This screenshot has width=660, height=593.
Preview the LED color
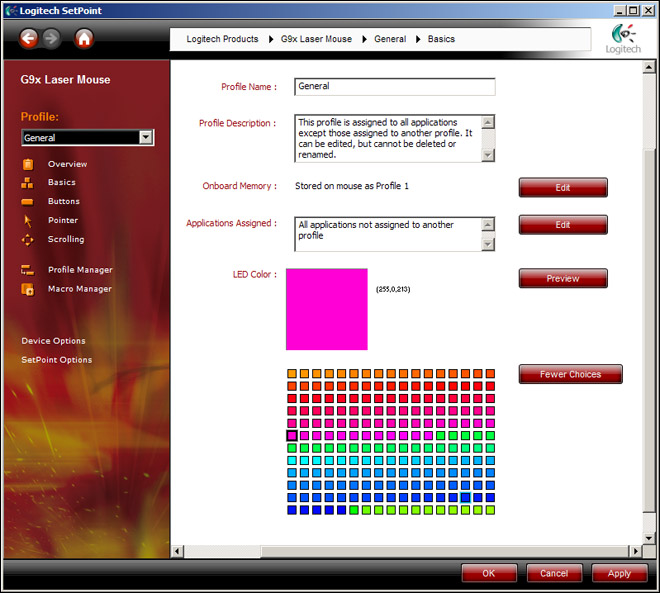(563, 278)
